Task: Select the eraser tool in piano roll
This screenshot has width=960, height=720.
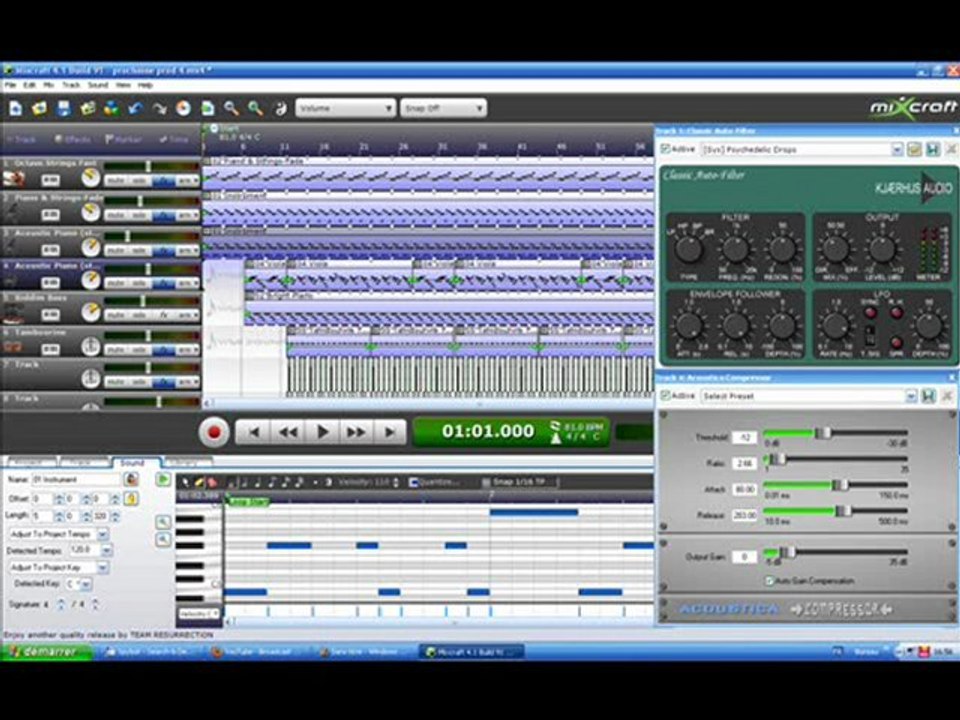Action: 212,482
